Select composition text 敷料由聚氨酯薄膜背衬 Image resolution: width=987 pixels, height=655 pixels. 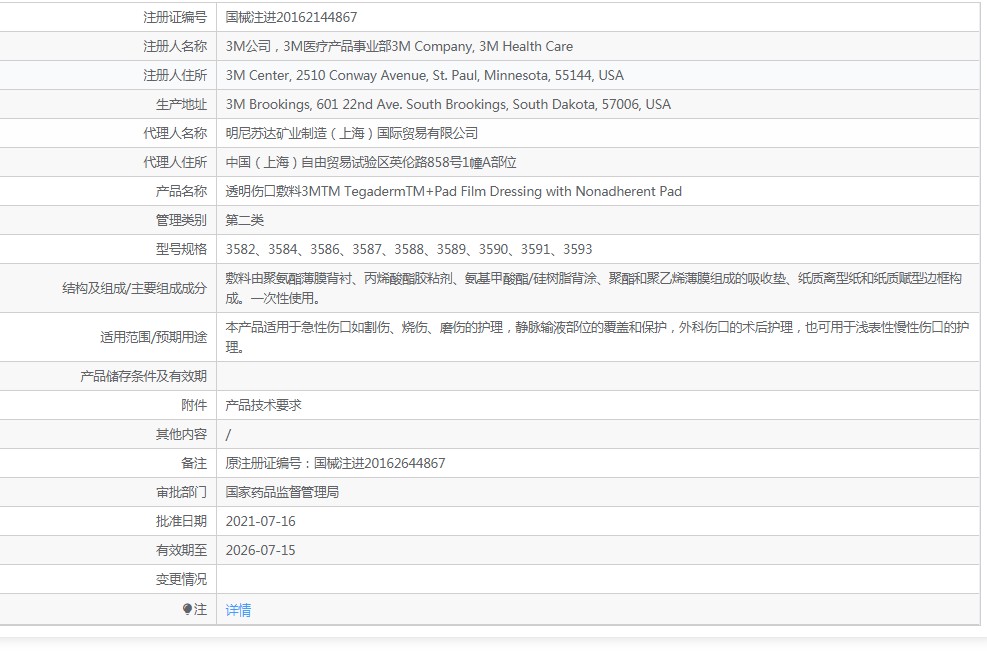click(594, 288)
